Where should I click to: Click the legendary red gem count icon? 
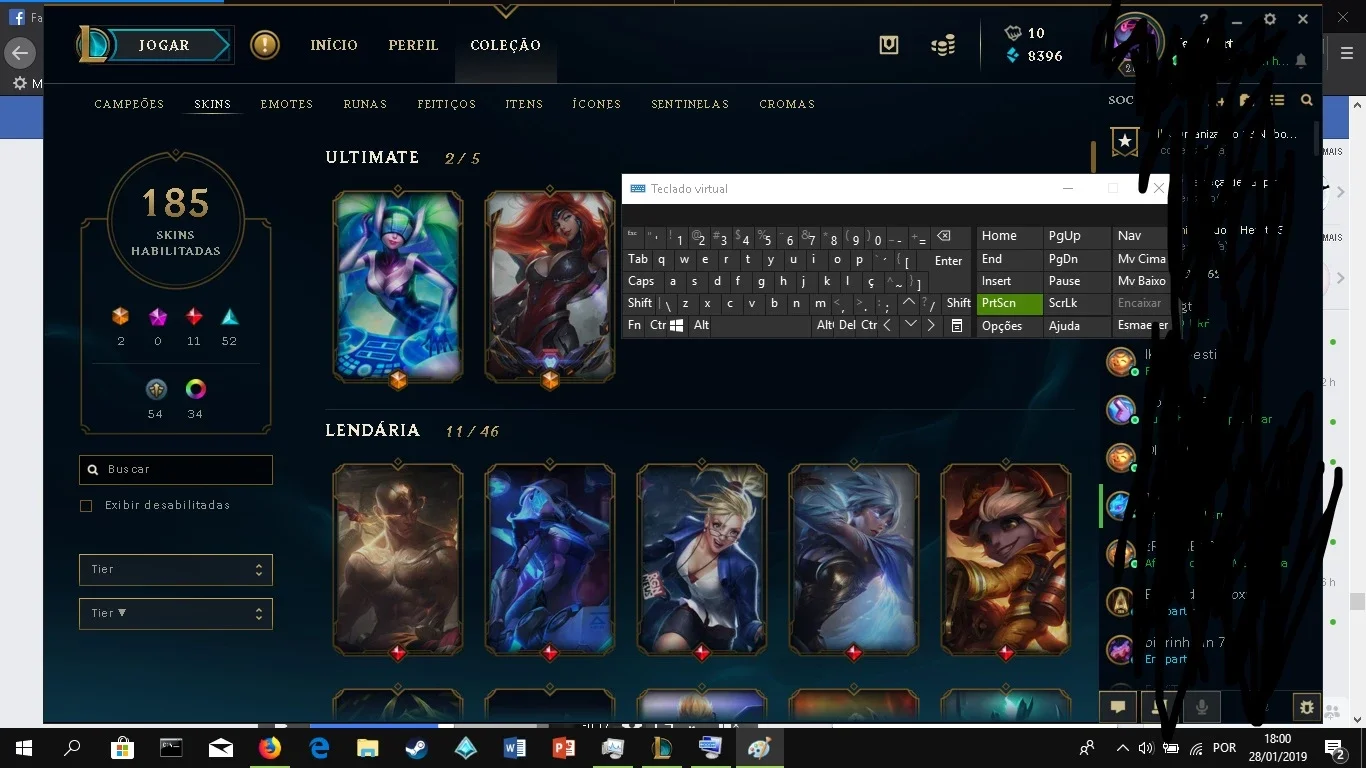click(x=194, y=317)
